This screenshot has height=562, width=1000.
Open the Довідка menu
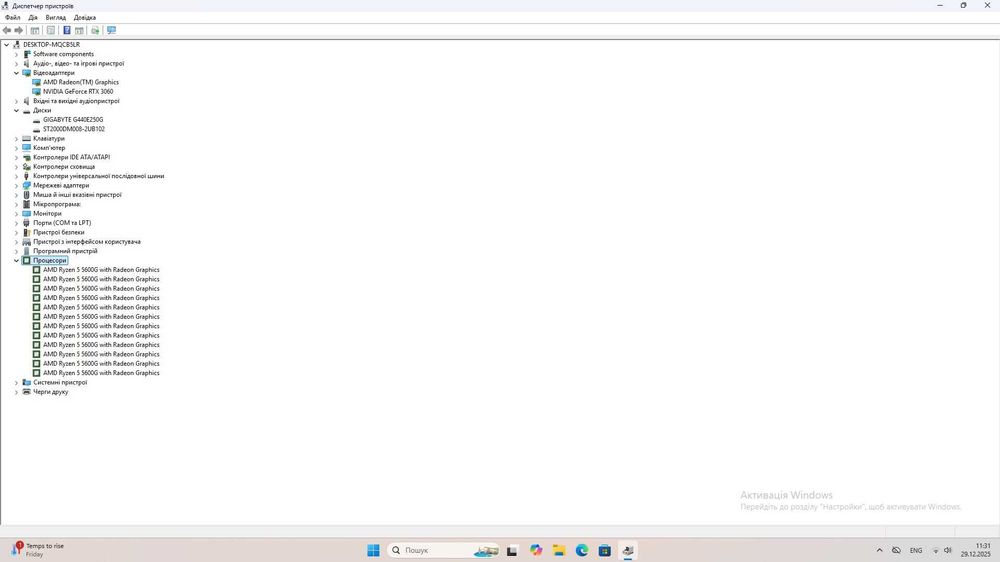[84, 18]
